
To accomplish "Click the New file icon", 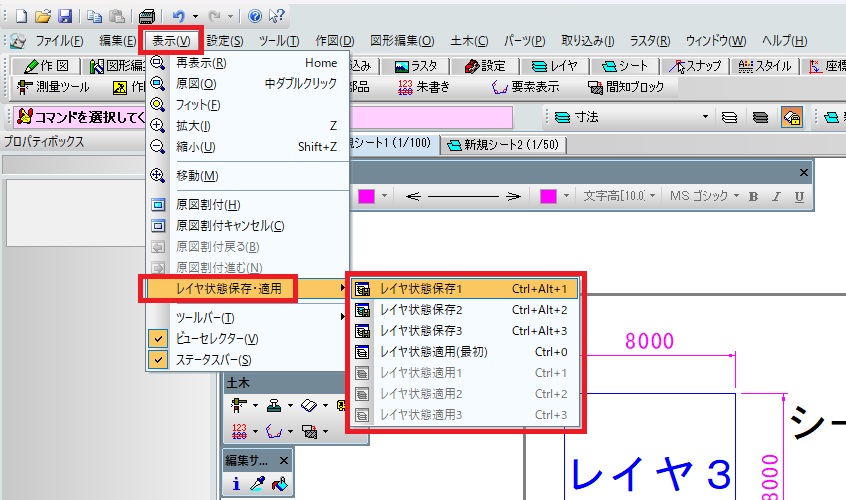I will tap(22, 16).
